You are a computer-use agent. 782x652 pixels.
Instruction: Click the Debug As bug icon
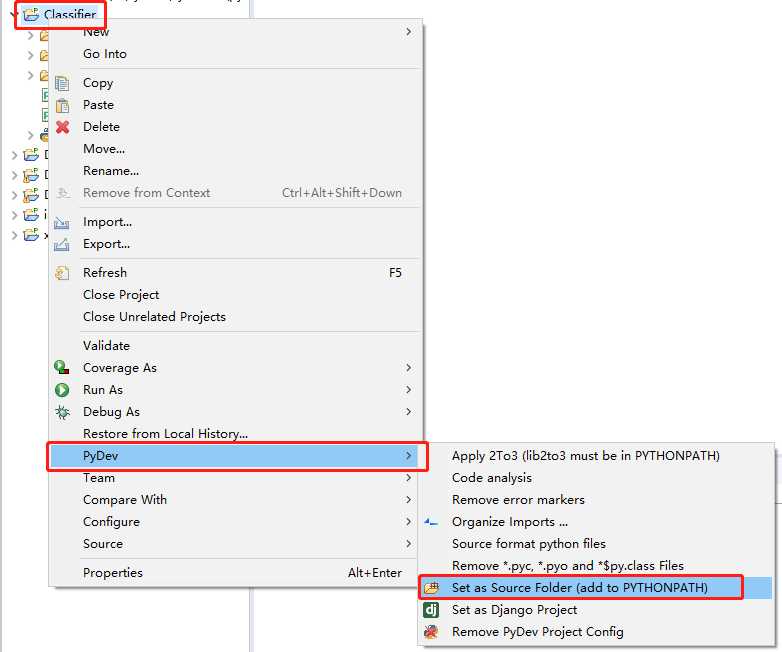[x=62, y=412]
